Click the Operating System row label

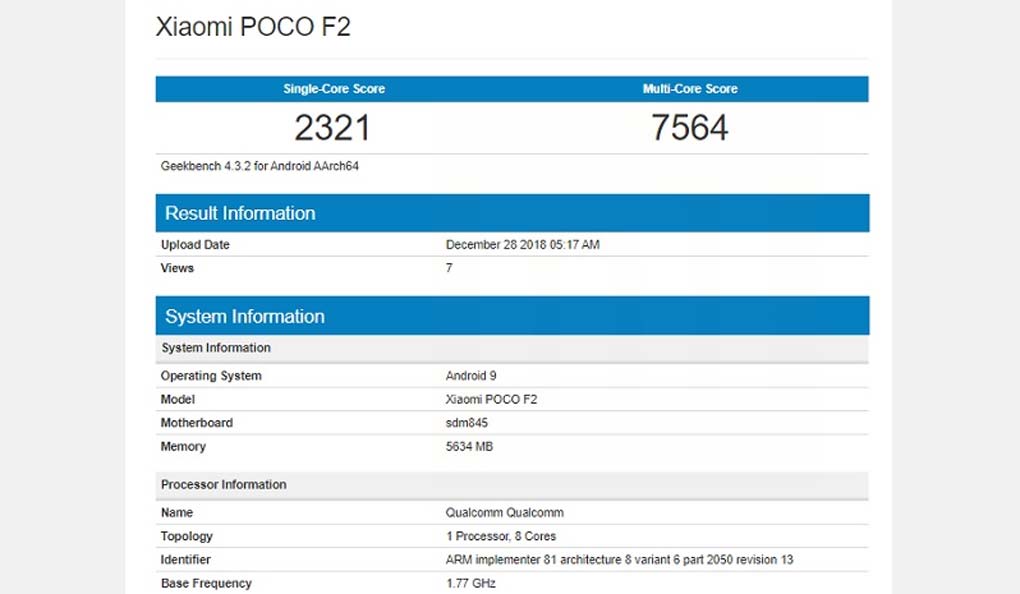click(211, 376)
